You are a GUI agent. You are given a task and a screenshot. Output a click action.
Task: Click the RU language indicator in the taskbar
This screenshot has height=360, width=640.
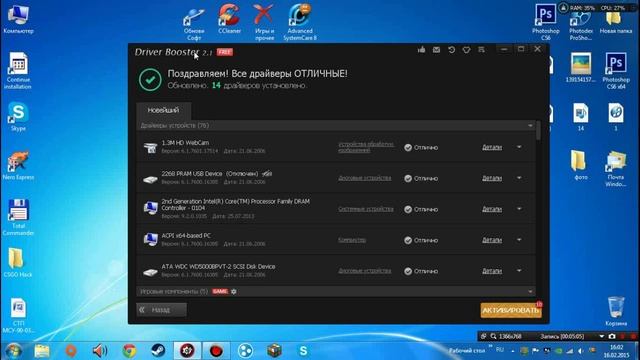tap(500, 350)
